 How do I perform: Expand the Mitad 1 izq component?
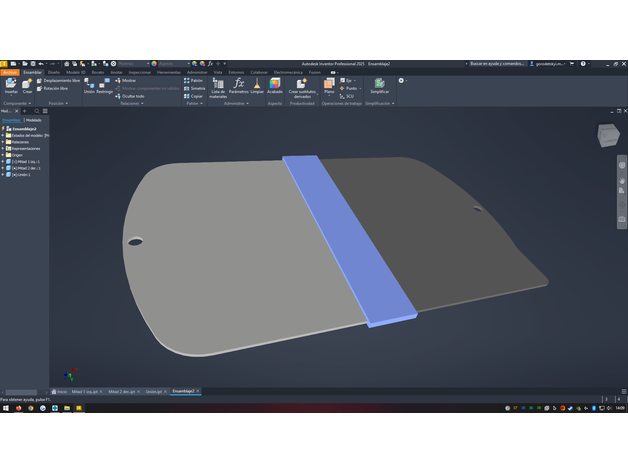[x=4, y=161]
